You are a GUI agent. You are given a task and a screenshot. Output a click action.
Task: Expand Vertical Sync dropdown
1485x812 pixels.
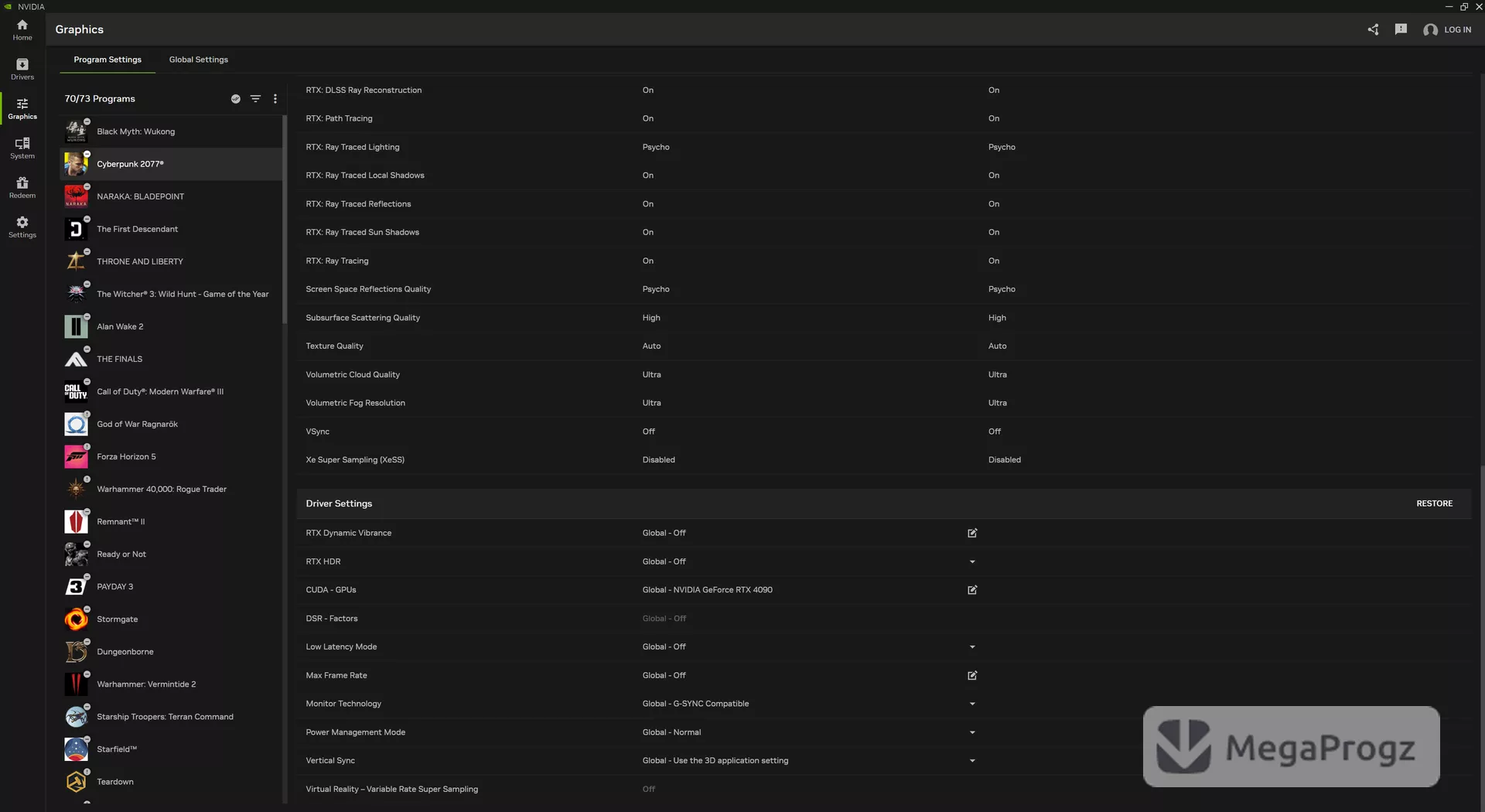972,761
